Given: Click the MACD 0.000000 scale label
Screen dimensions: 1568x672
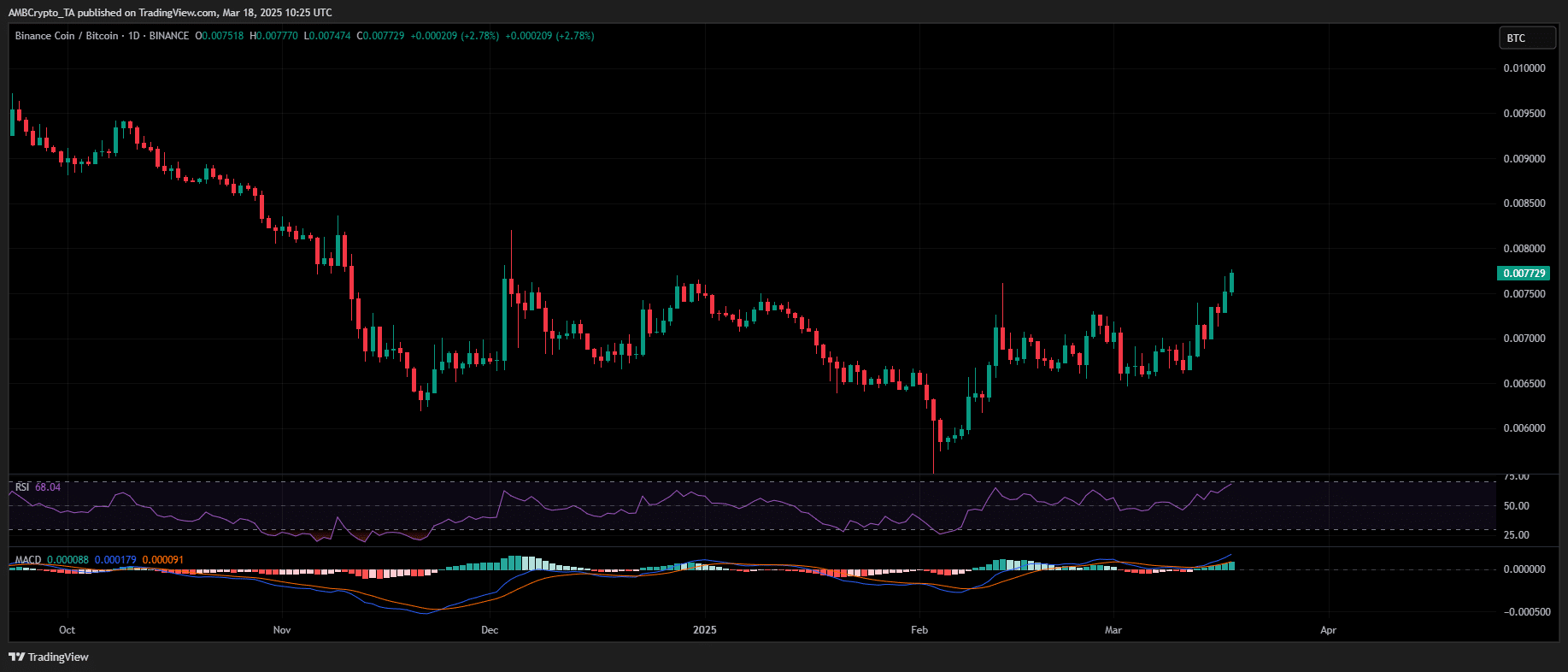Looking at the screenshot, I should pyautogui.click(x=1524, y=569).
